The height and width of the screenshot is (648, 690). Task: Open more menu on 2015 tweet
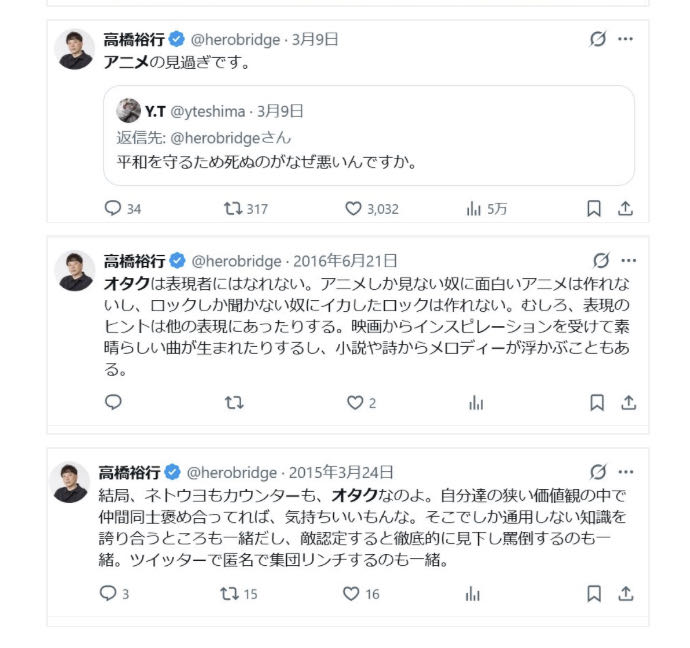[628, 472]
